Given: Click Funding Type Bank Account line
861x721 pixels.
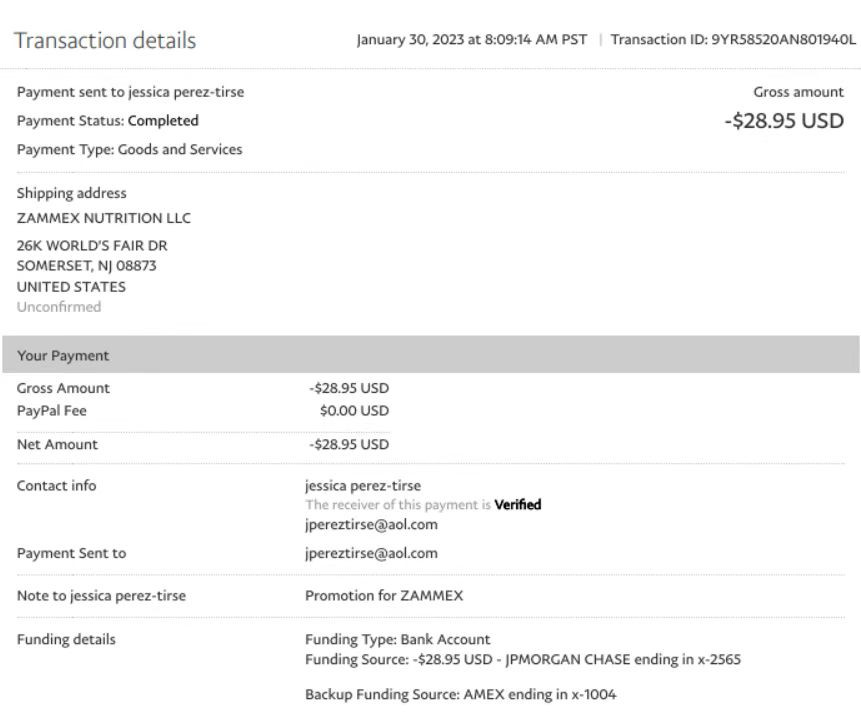Looking at the screenshot, I should [x=397, y=639].
